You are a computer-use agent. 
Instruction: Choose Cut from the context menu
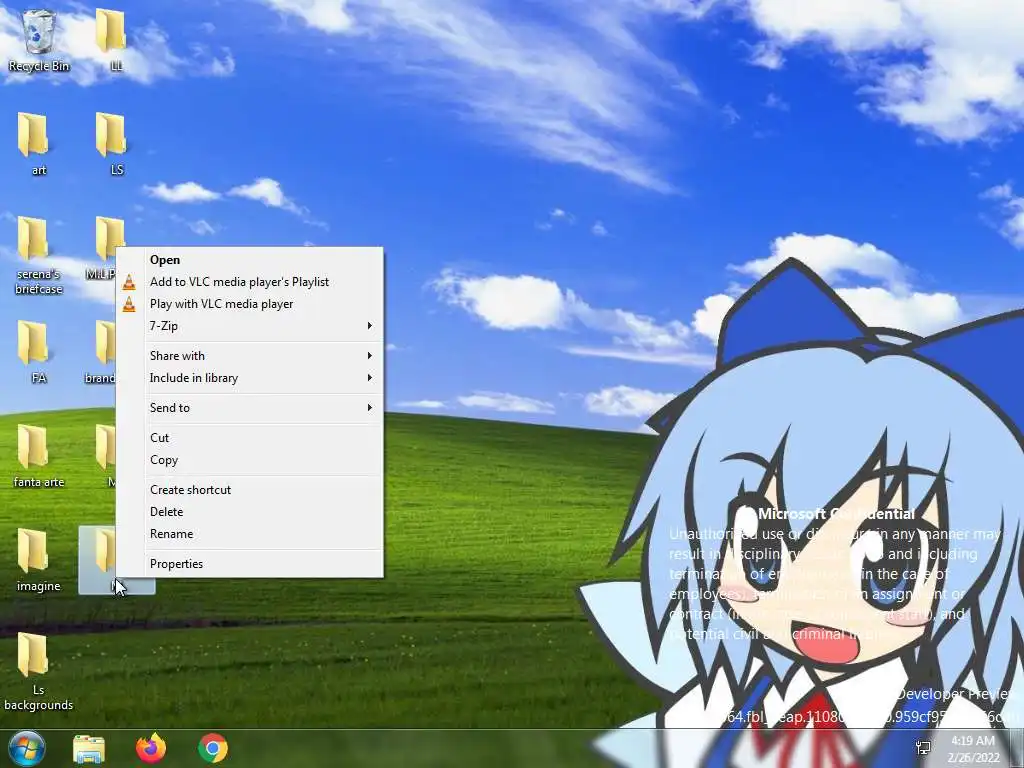pyautogui.click(x=249, y=438)
